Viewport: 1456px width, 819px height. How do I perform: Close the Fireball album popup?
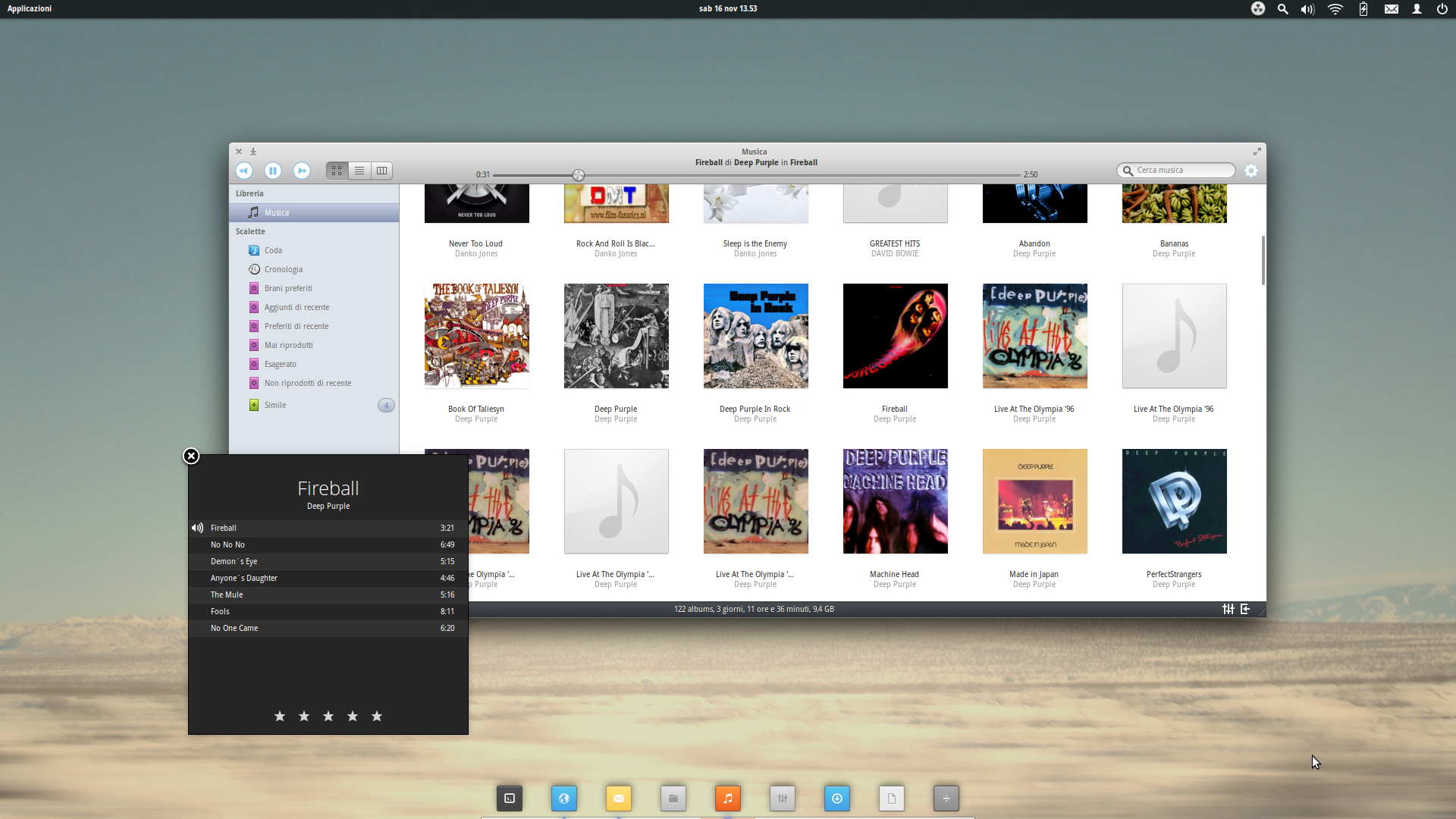(191, 456)
